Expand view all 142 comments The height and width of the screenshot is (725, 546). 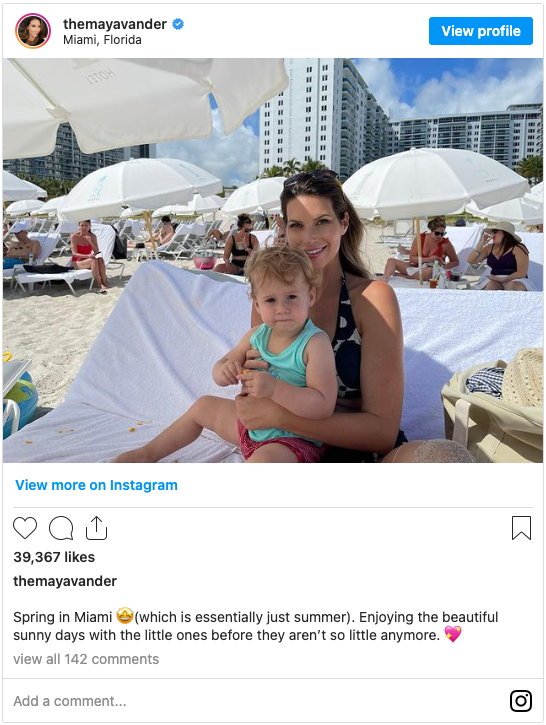pos(86,659)
